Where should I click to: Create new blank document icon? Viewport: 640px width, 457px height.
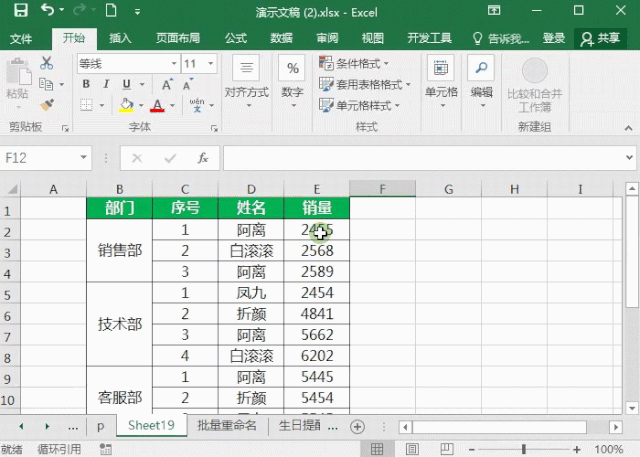coord(111,10)
